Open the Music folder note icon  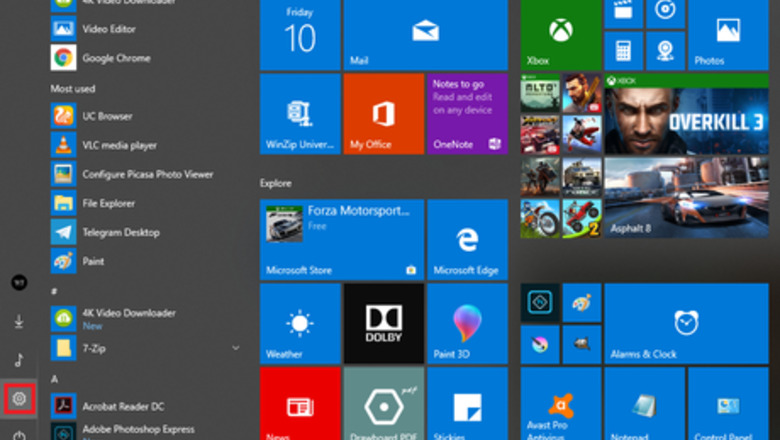tap(19, 359)
